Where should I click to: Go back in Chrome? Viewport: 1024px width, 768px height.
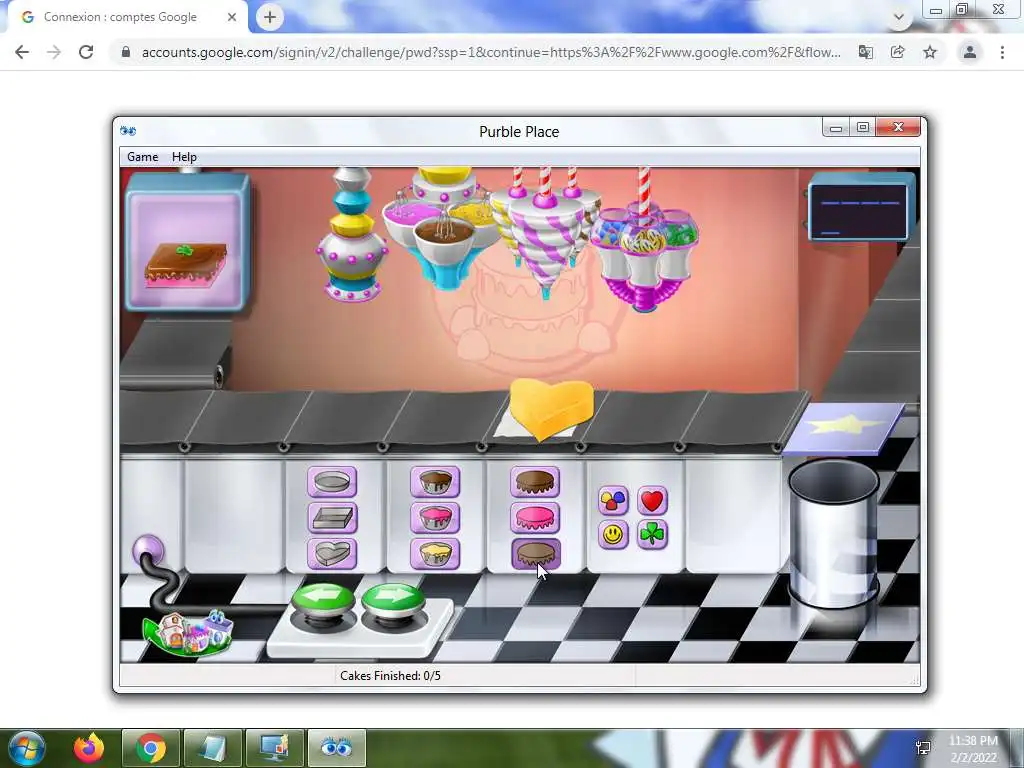point(22,52)
